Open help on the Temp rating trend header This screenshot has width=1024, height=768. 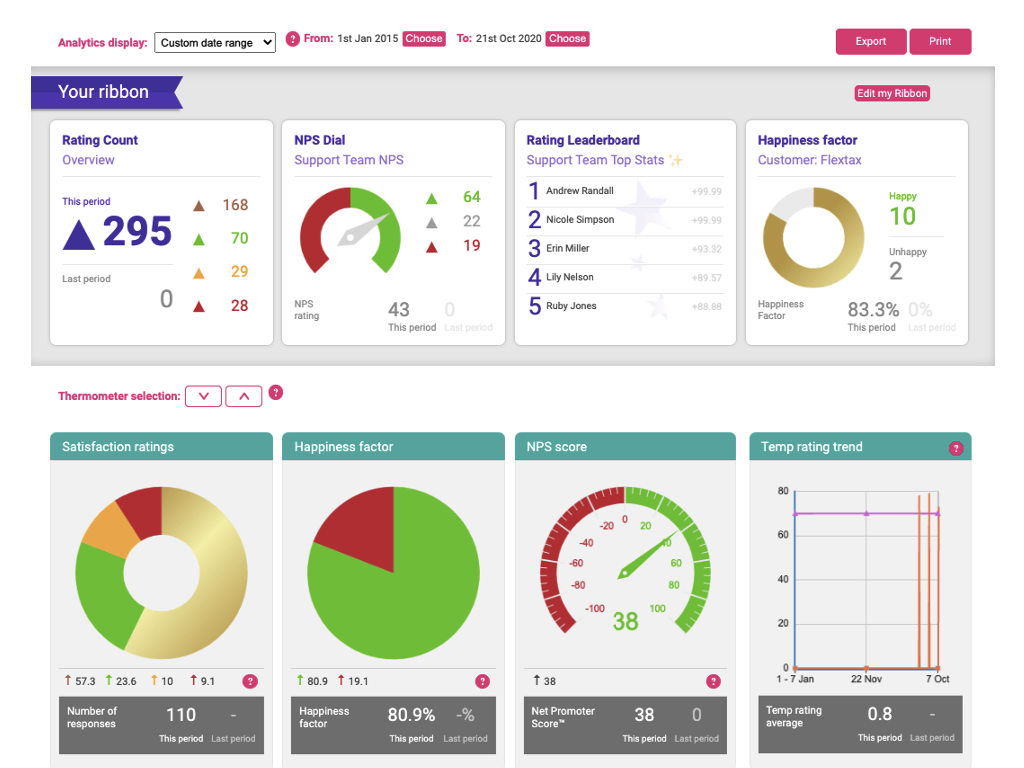click(x=957, y=447)
